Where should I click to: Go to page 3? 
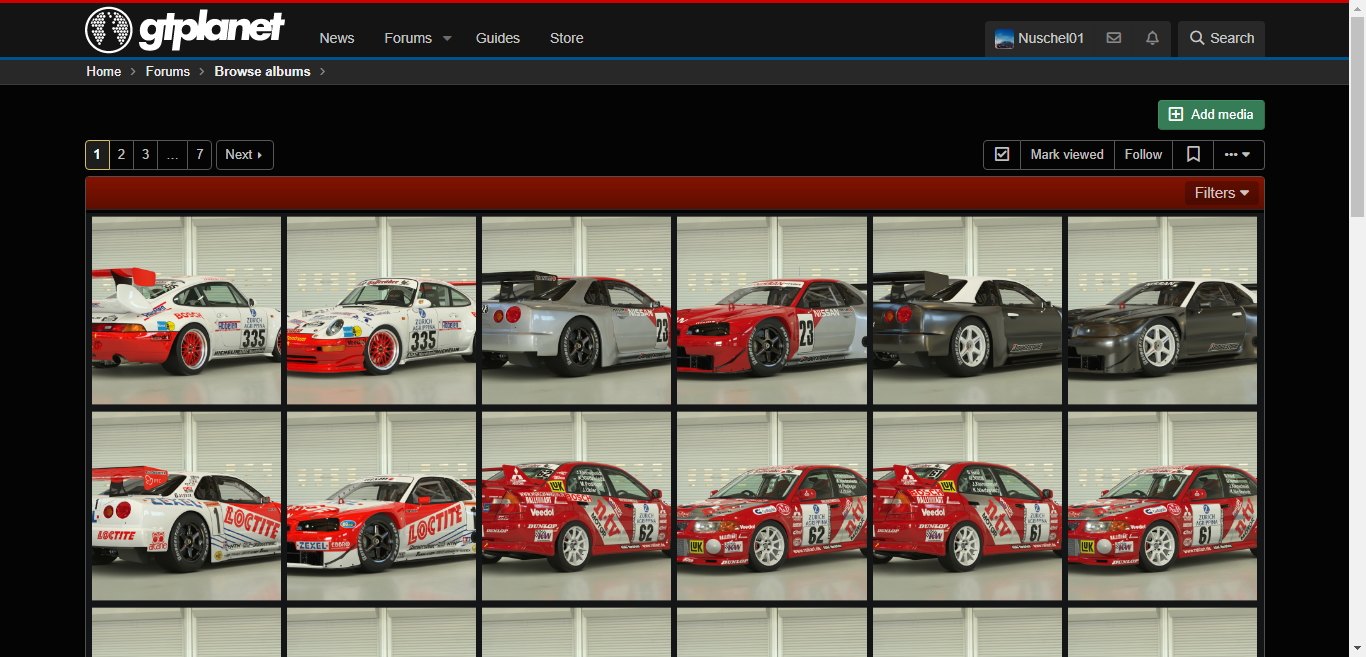(146, 155)
